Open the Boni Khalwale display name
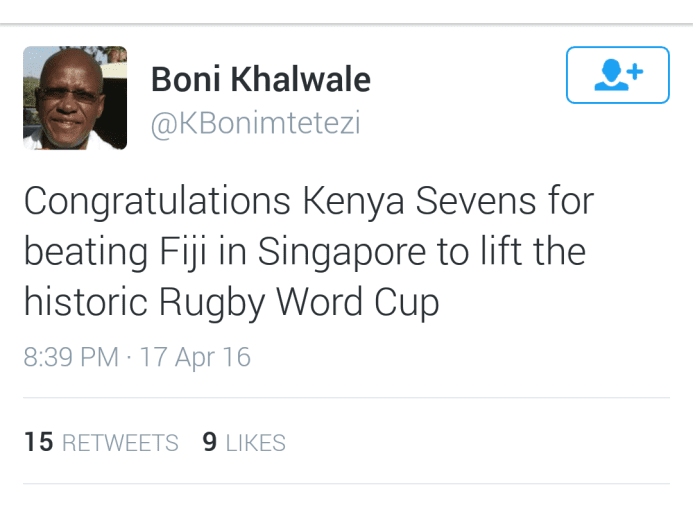This screenshot has width=693, height=510. click(261, 80)
